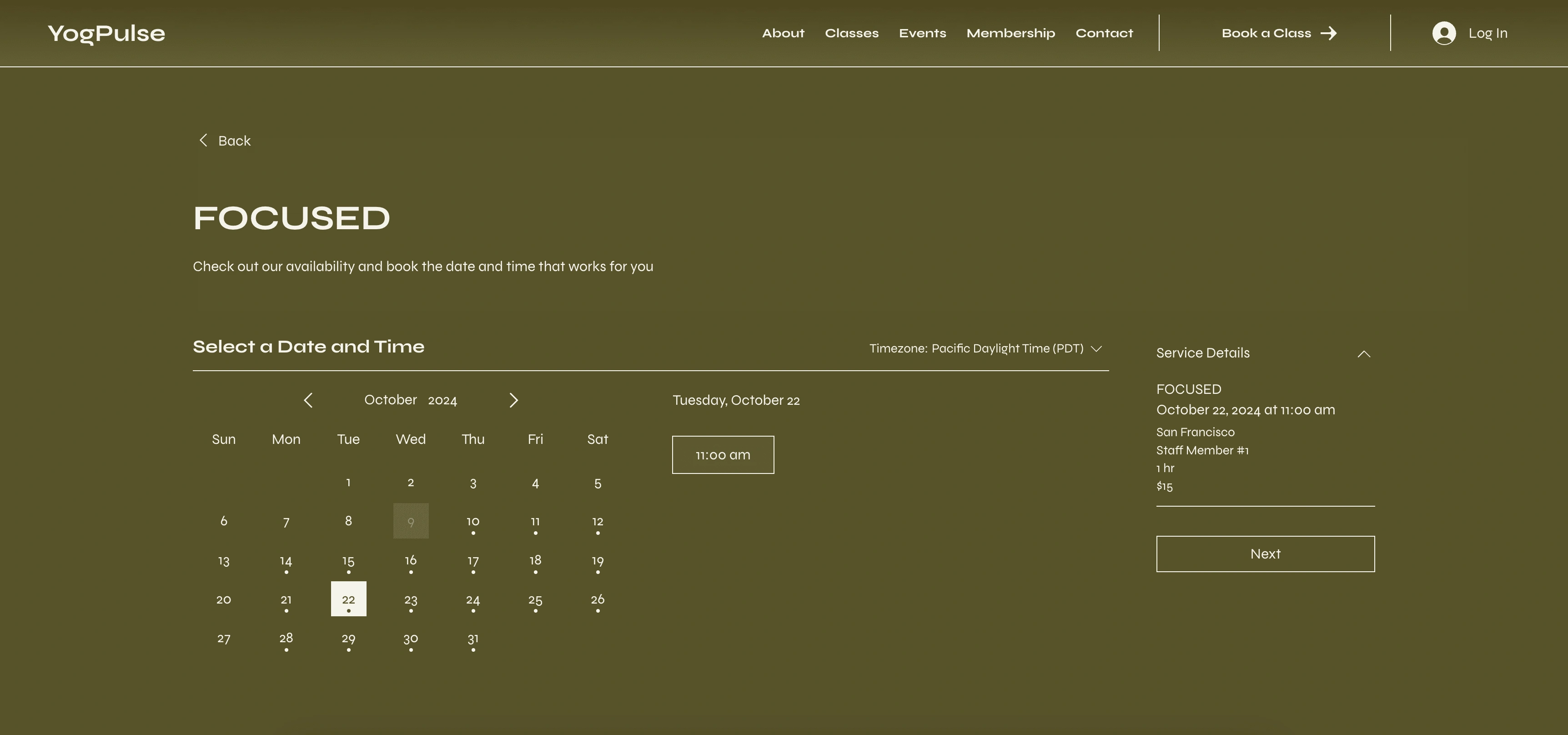Screen dimensions: 1568x735
Task: Click the '$15' price text
Action: point(1165,486)
